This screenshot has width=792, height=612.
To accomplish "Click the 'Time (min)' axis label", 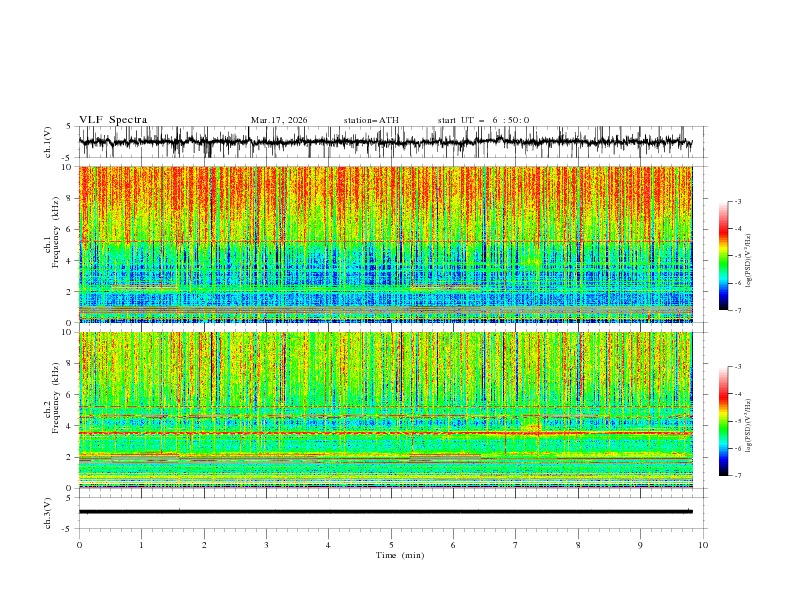I will pos(400,555).
